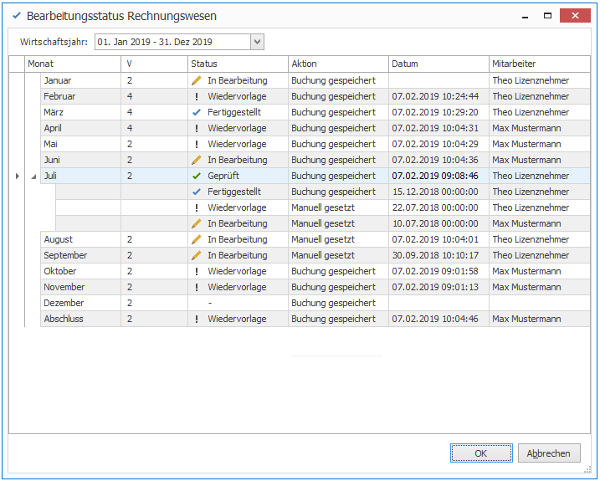Click the date 07.02.2019 10:04:46

pyautogui.click(x=435, y=319)
